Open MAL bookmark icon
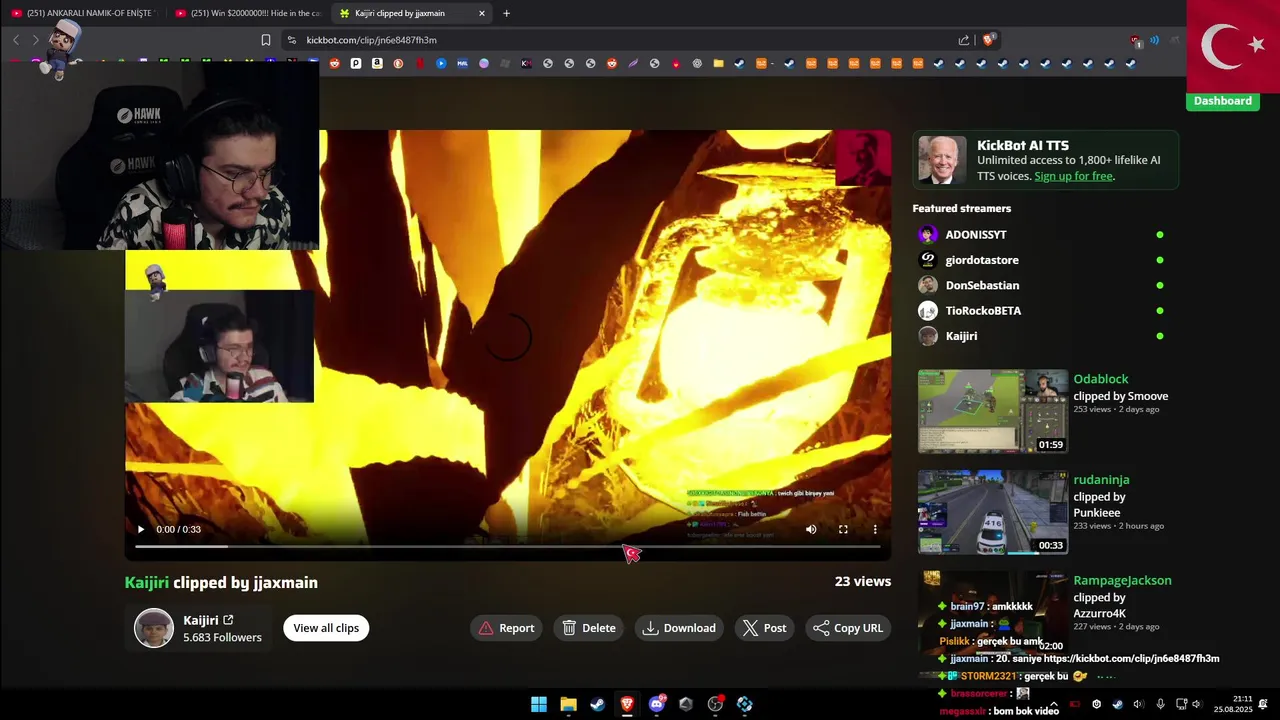Image resolution: width=1280 pixels, height=720 pixels. pyautogui.click(x=462, y=63)
